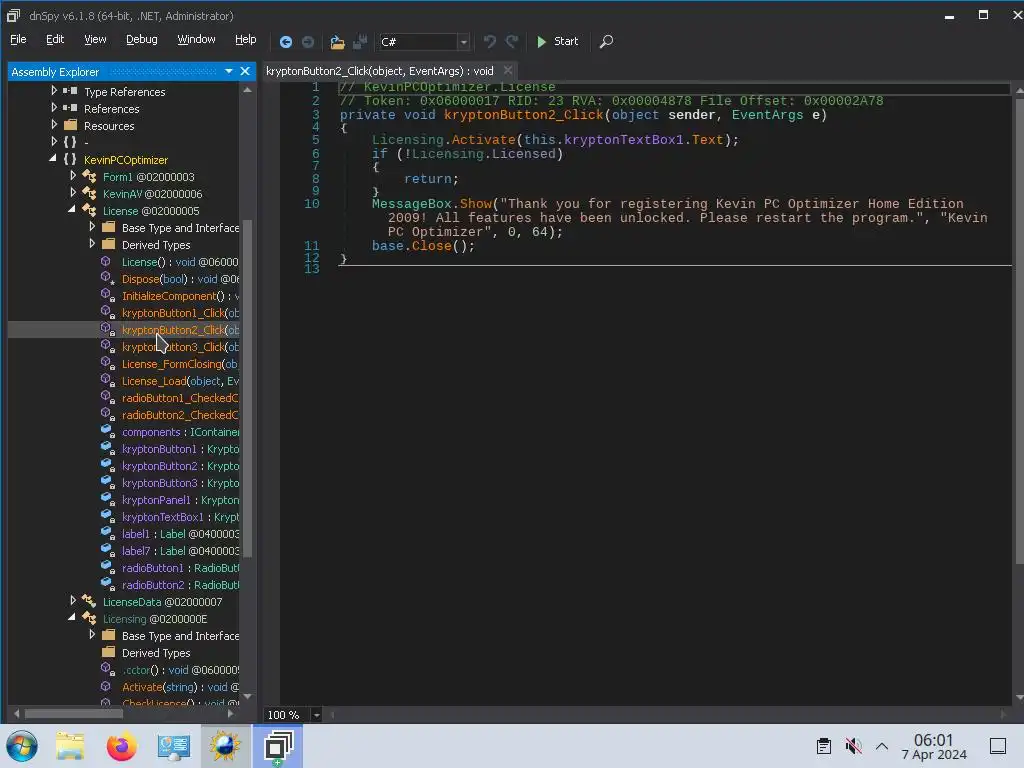Open the Debug menu

click(142, 39)
